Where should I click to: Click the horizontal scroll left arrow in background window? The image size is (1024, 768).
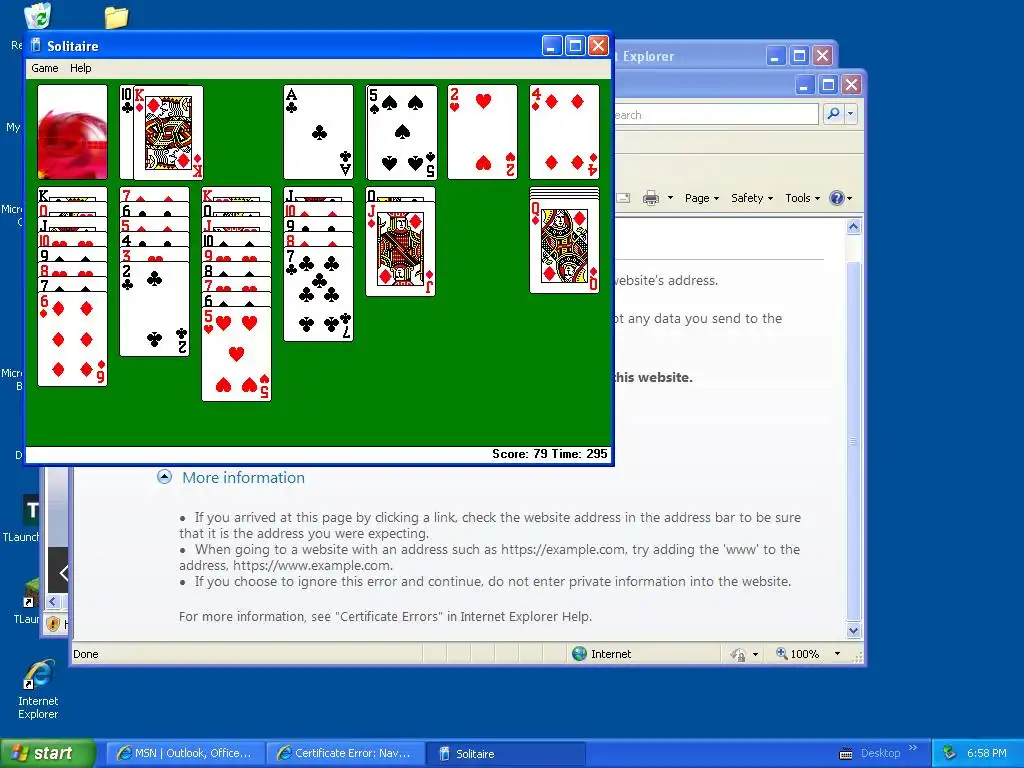[53, 601]
